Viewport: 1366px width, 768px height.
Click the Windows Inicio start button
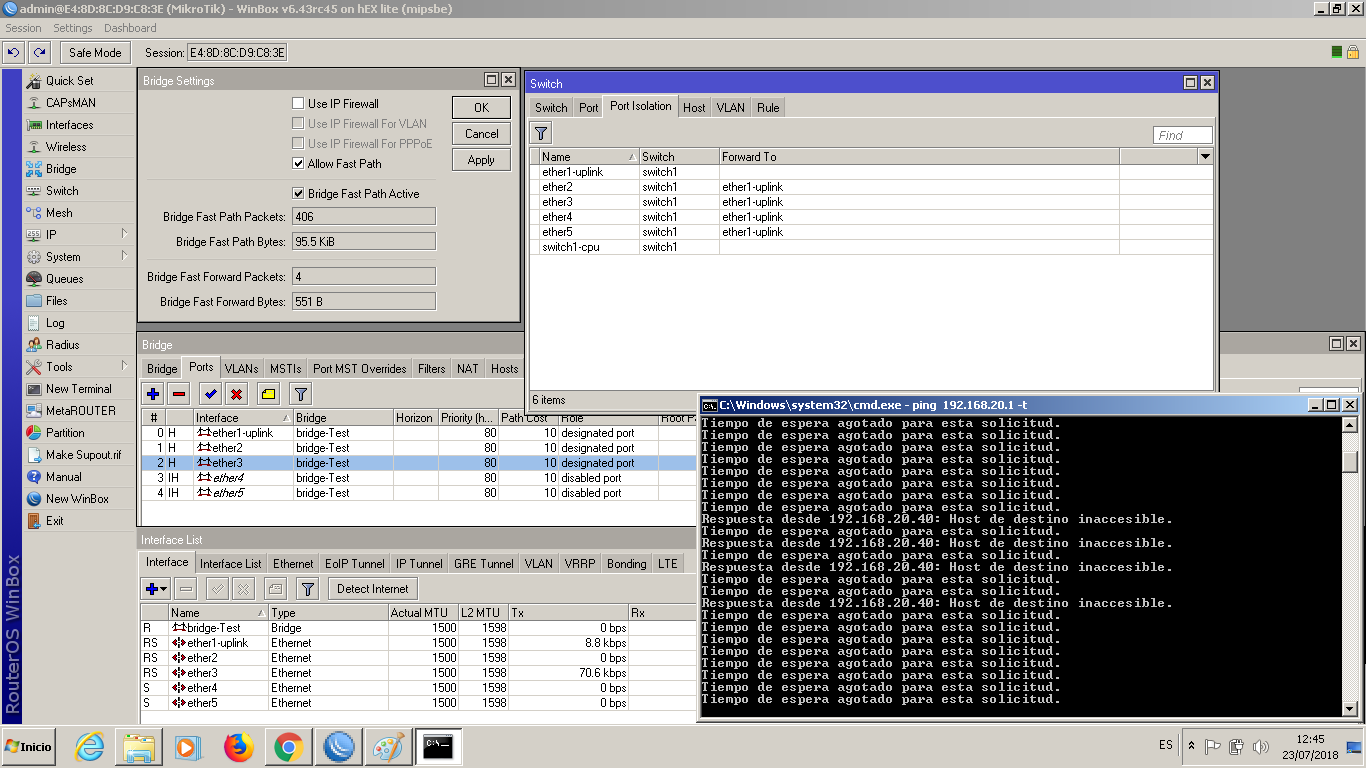click(29, 747)
